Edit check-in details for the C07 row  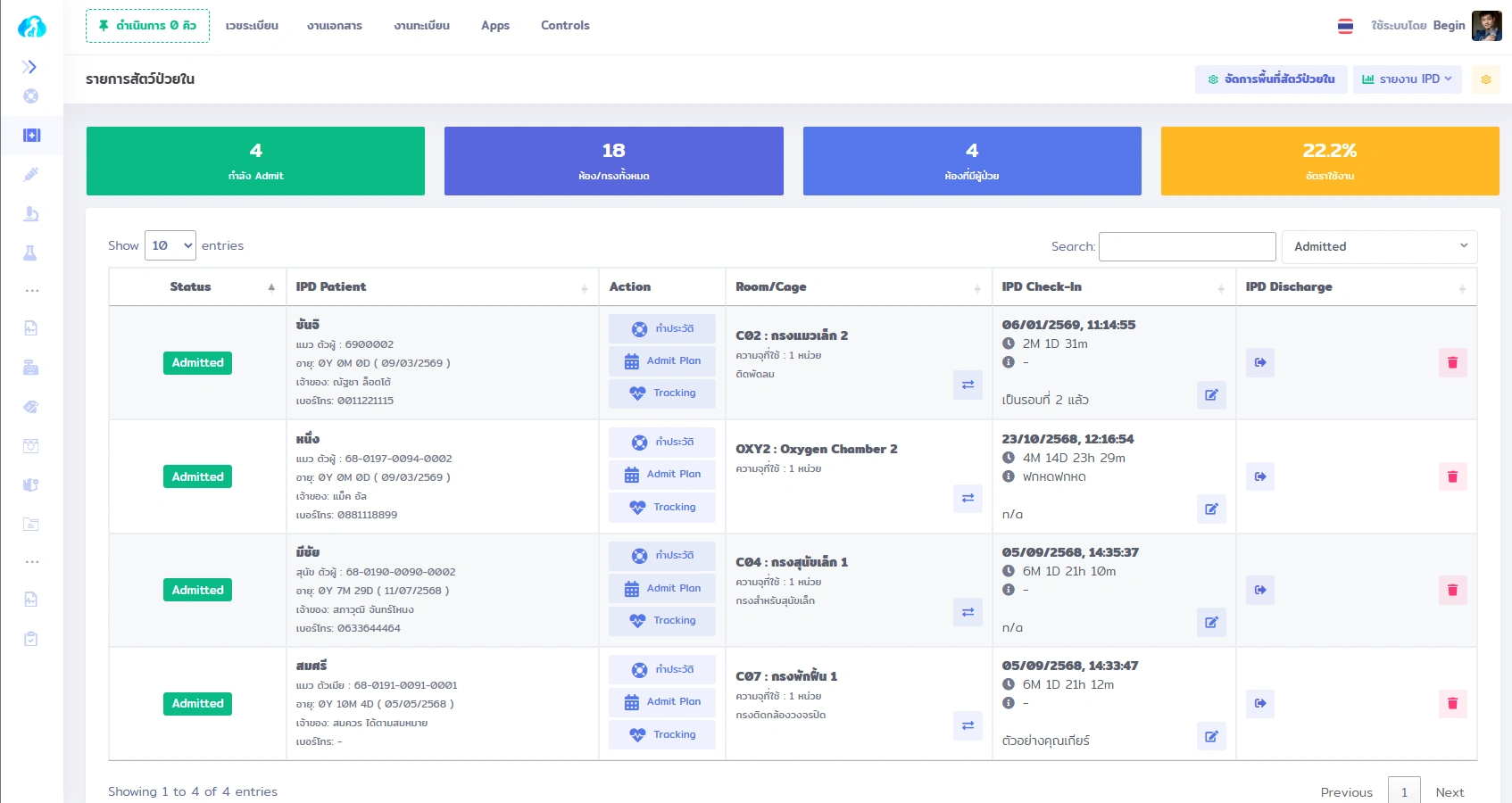1211,736
